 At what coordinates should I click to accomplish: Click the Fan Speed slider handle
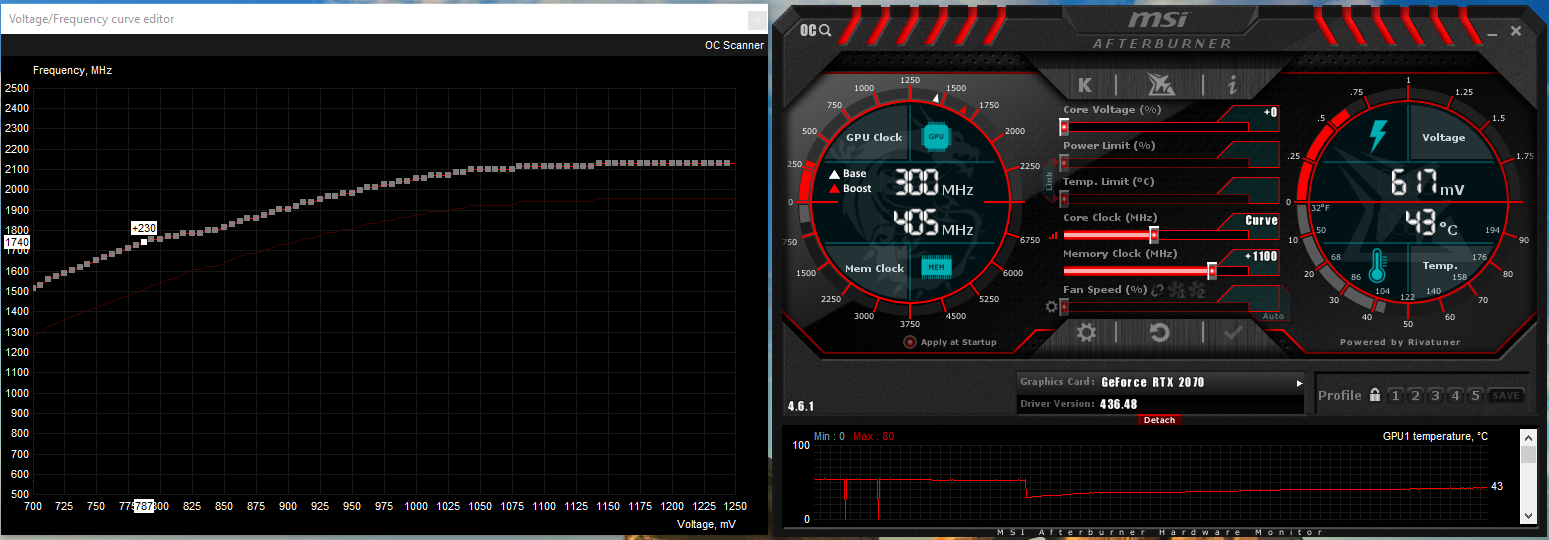point(1064,307)
